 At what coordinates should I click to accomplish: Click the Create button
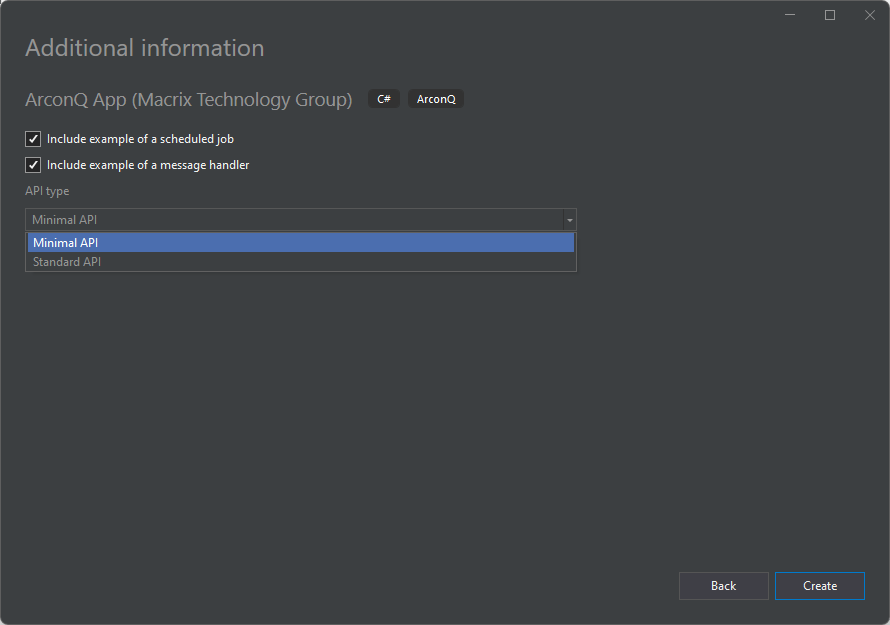[x=820, y=586]
